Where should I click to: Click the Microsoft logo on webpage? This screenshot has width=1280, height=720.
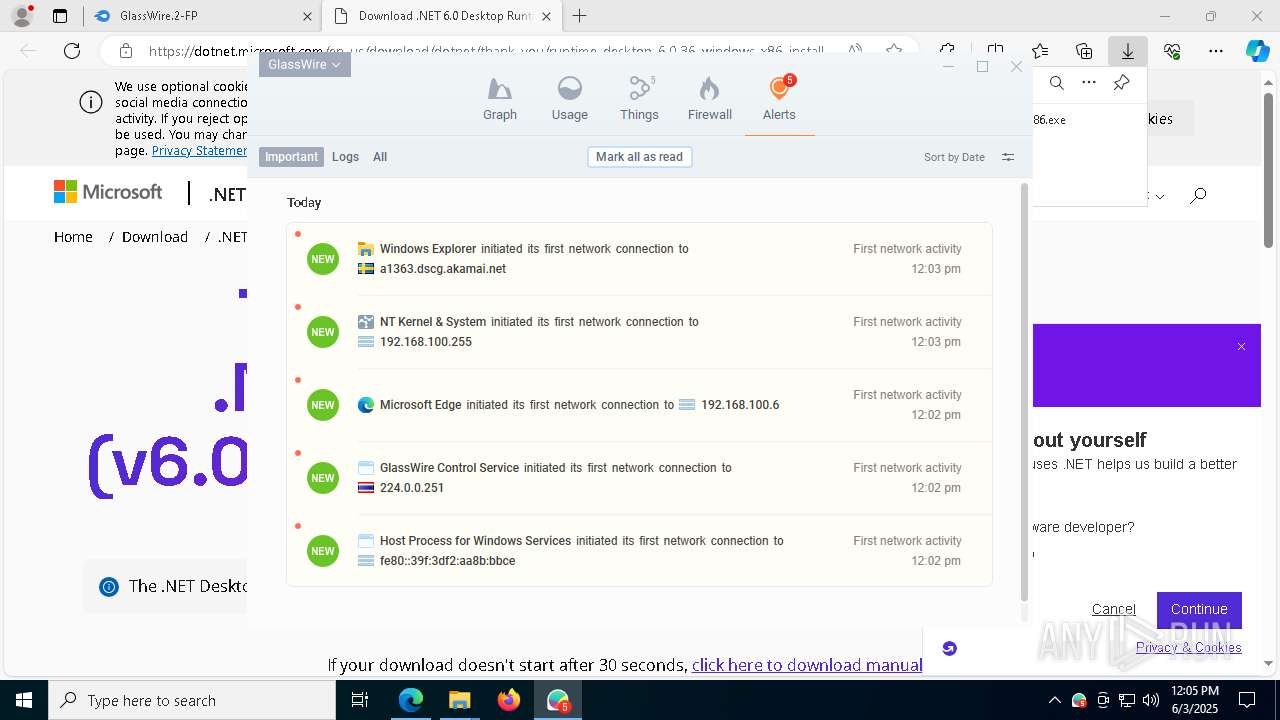[x=108, y=192]
